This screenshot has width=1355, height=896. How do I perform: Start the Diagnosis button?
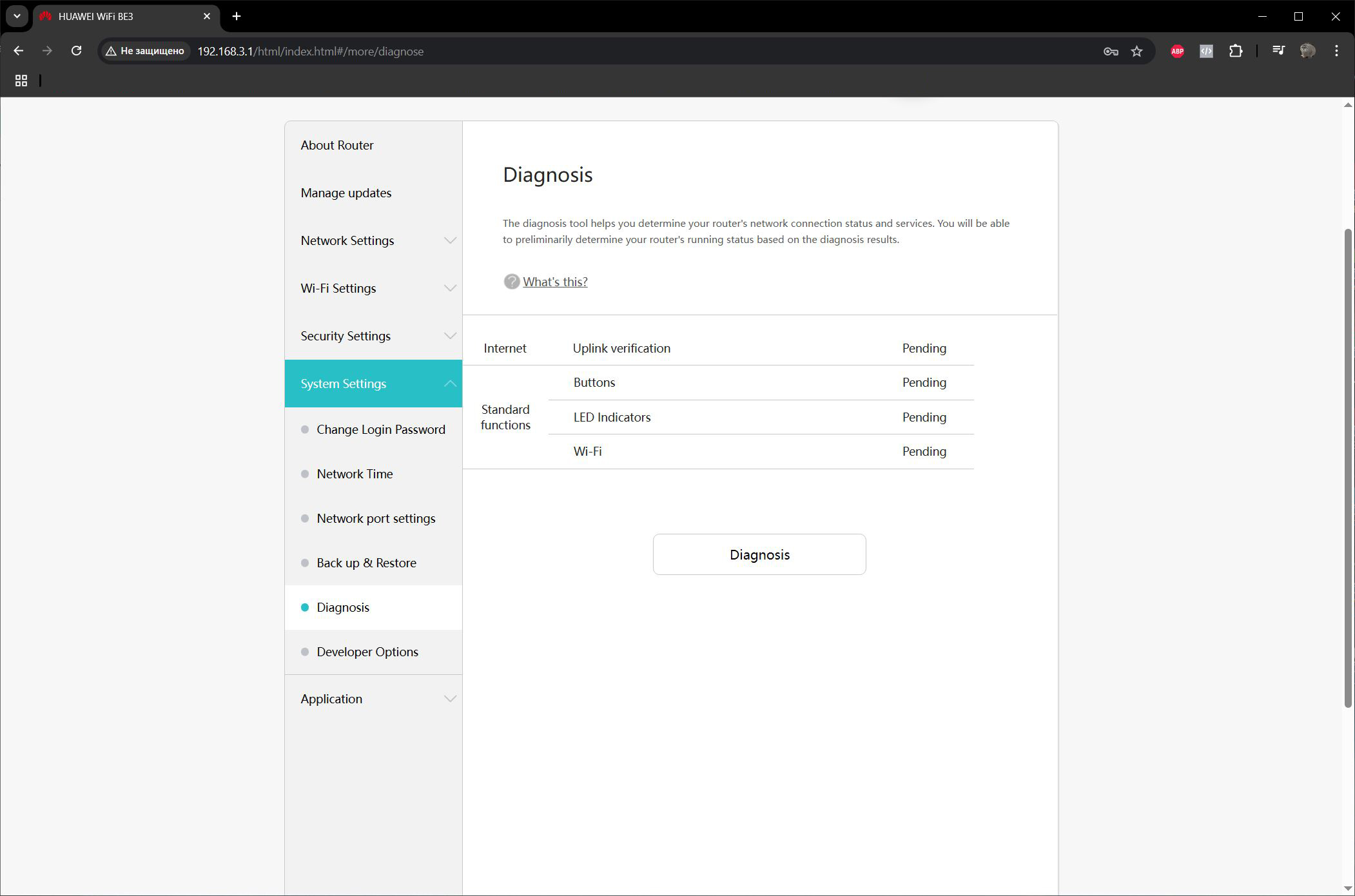[759, 554]
